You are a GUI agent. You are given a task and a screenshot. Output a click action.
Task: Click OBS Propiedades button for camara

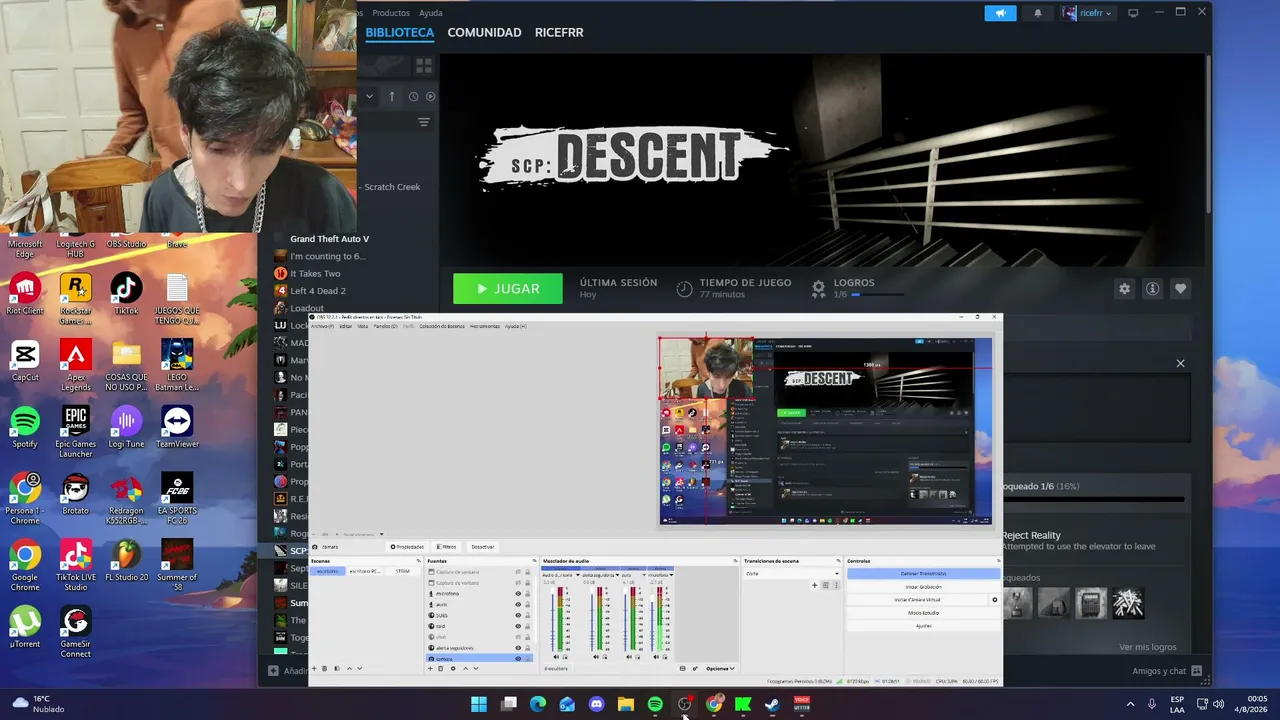click(407, 547)
